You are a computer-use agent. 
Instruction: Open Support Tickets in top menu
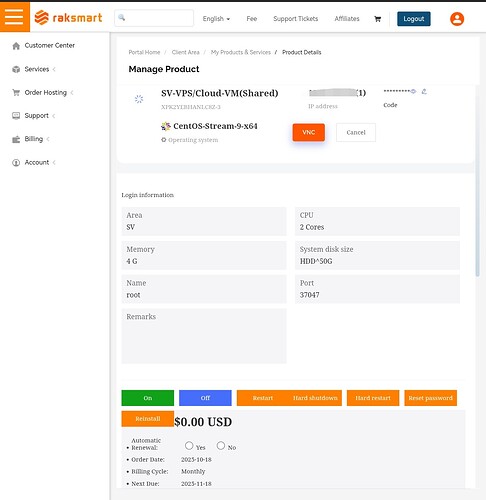coord(295,19)
